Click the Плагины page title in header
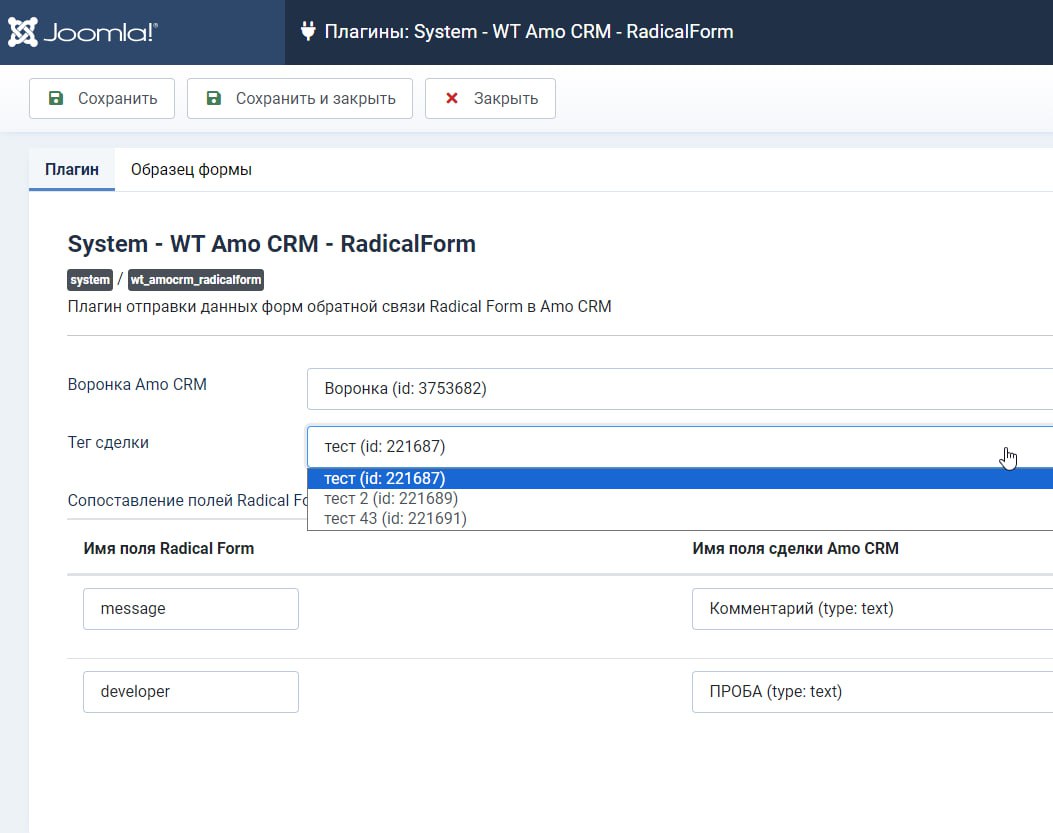This screenshot has width=1053, height=833. [529, 32]
